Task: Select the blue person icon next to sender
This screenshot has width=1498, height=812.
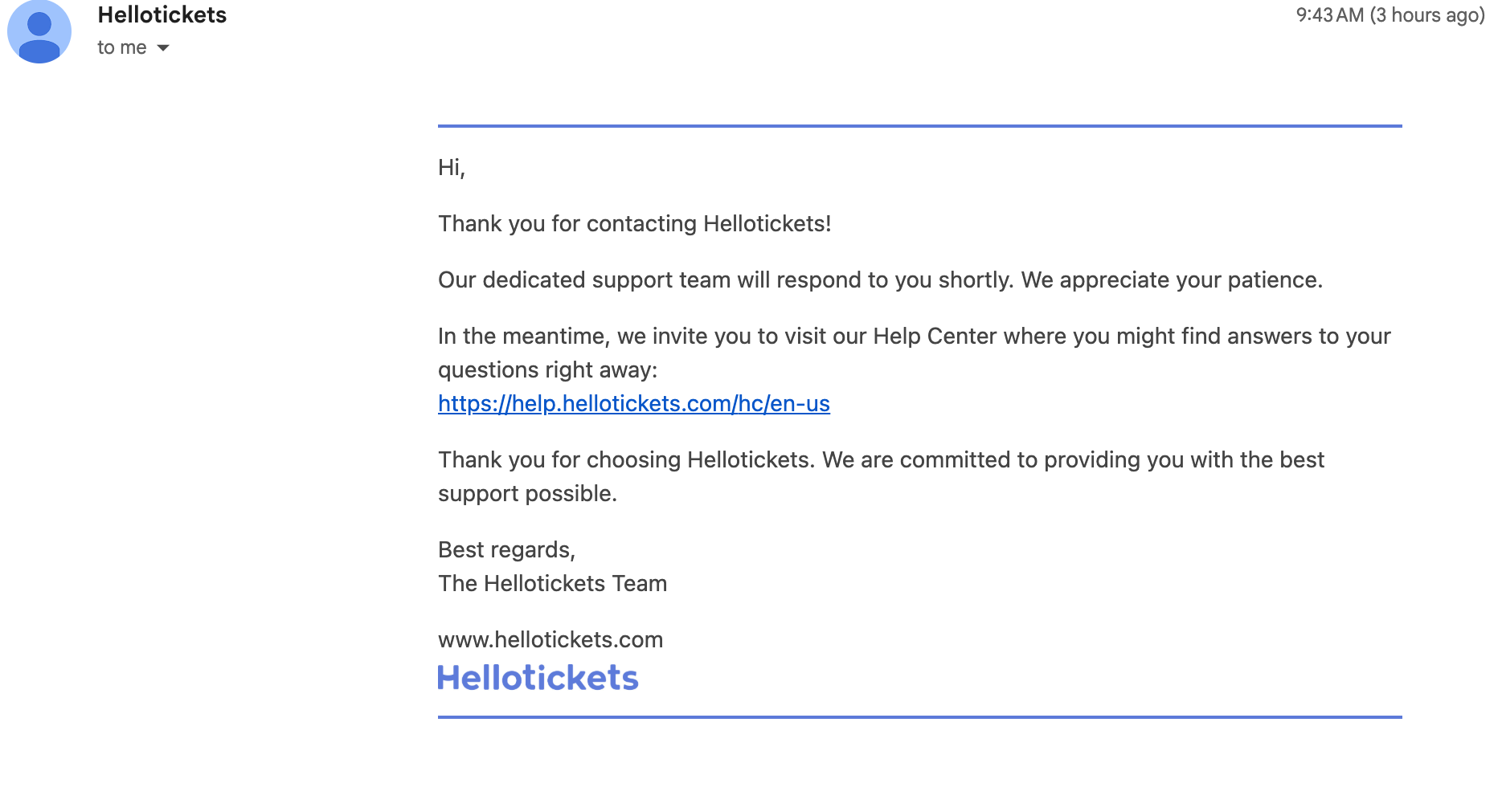Action: pos(39,31)
